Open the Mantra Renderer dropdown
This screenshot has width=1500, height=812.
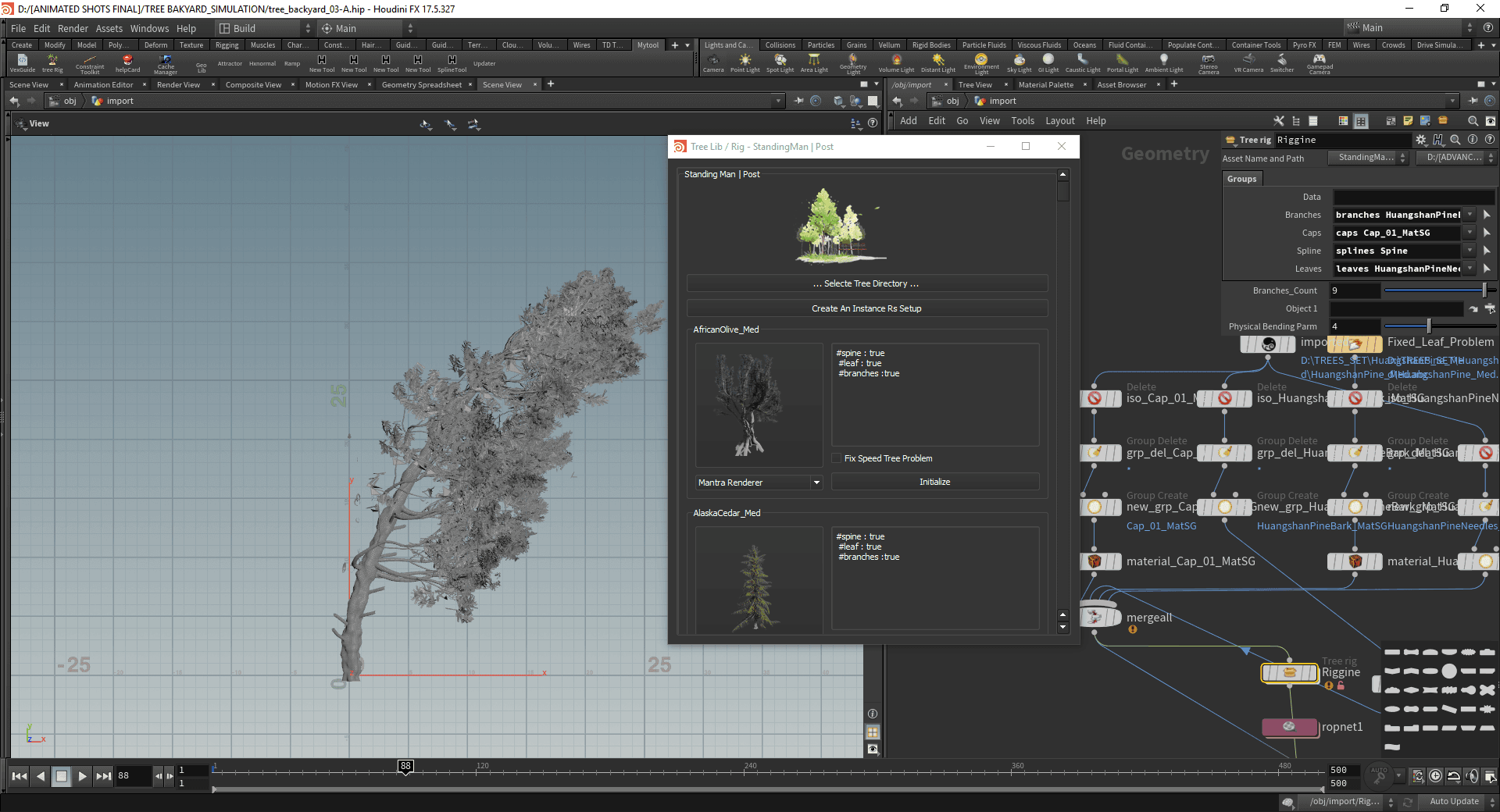pyautogui.click(x=759, y=483)
